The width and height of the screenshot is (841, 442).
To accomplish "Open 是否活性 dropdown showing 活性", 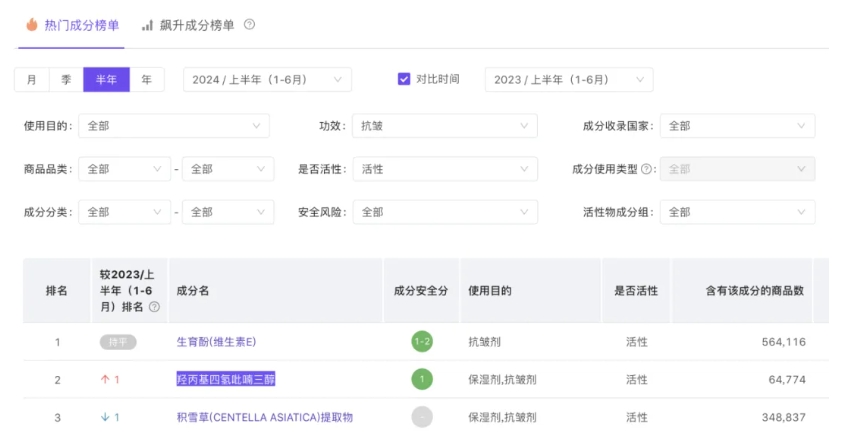I will (x=445, y=169).
